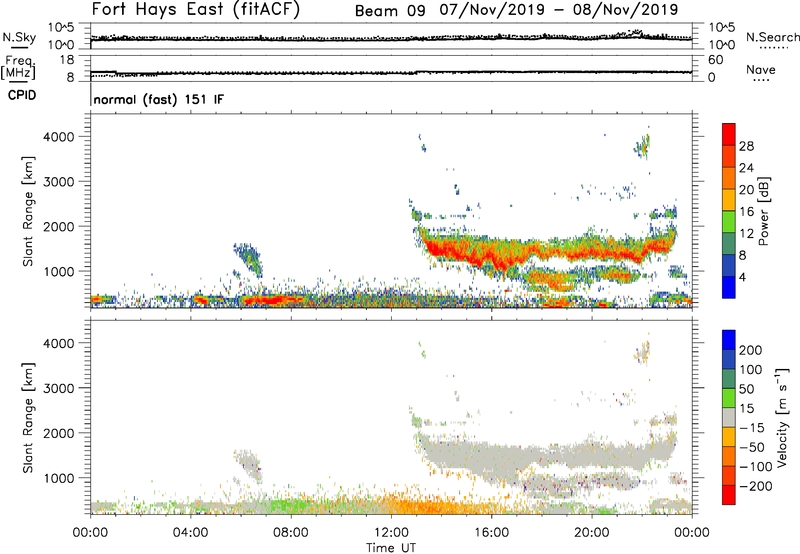This screenshot has height=554, width=800.
Task: Click the '4' tick on Power color bar
Action: pyautogui.click(x=743, y=277)
